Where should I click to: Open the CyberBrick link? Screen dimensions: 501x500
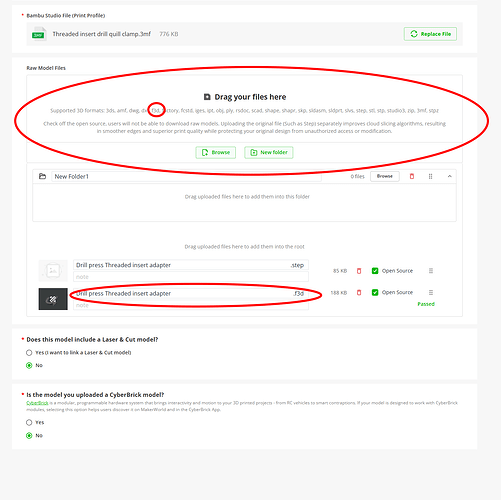pos(37,403)
